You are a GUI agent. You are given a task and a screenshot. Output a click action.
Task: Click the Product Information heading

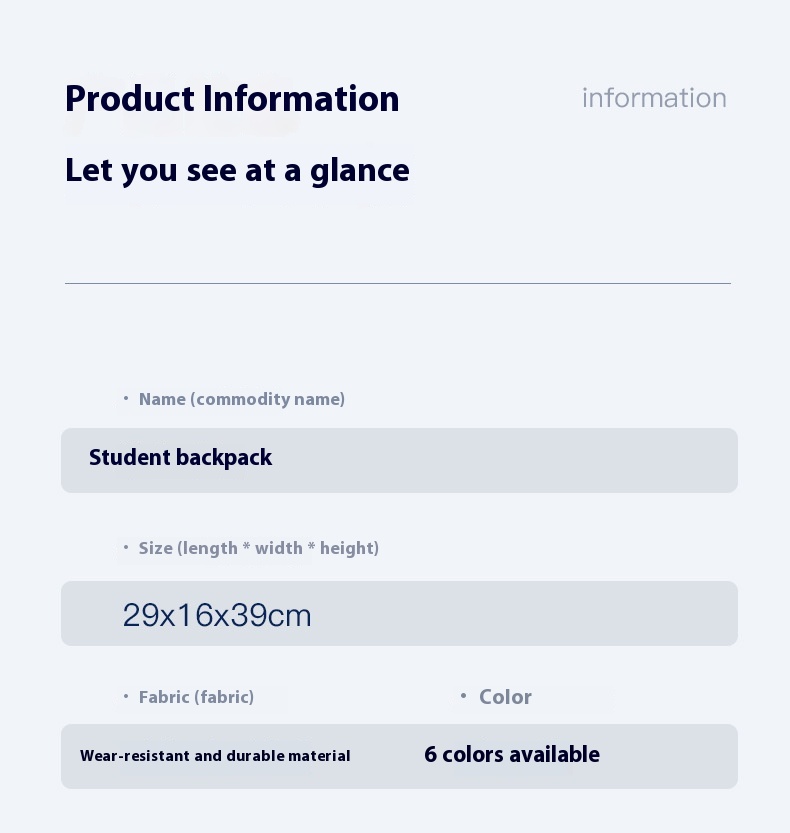click(232, 99)
